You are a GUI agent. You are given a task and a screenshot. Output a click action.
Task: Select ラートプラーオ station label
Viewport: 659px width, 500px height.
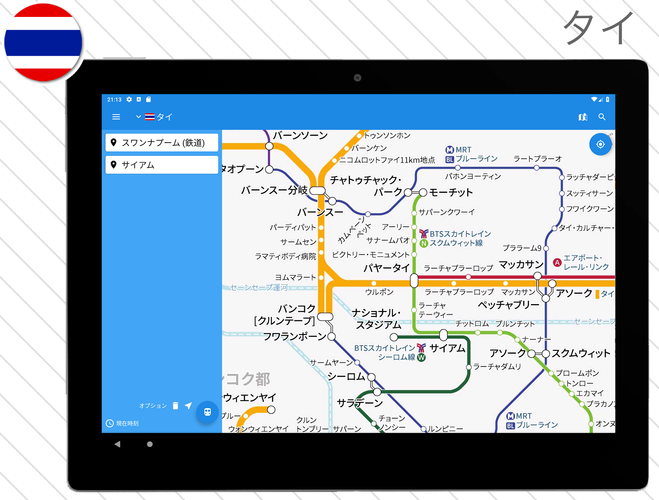click(x=538, y=159)
